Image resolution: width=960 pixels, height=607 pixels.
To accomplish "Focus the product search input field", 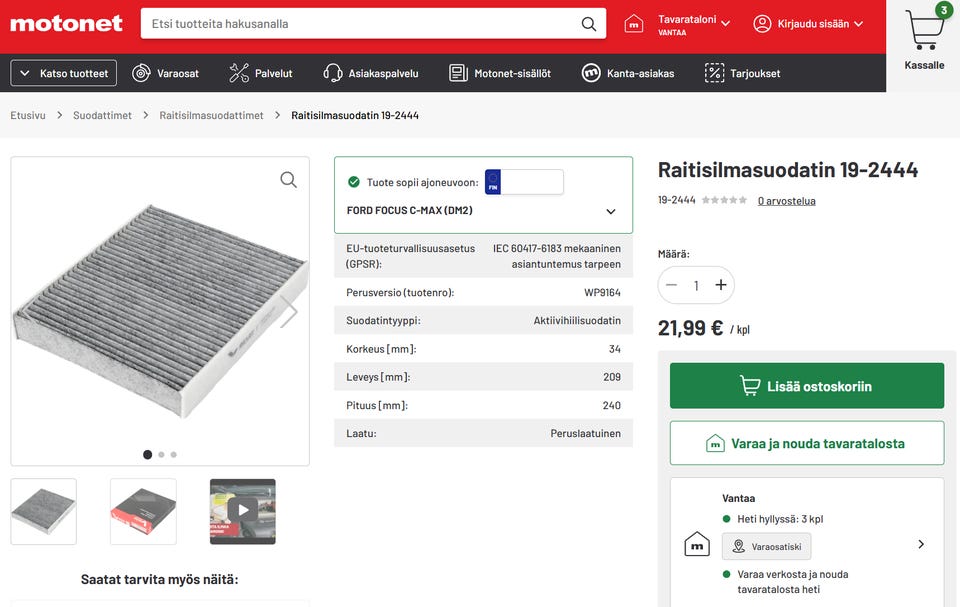I will tap(362, 24).
